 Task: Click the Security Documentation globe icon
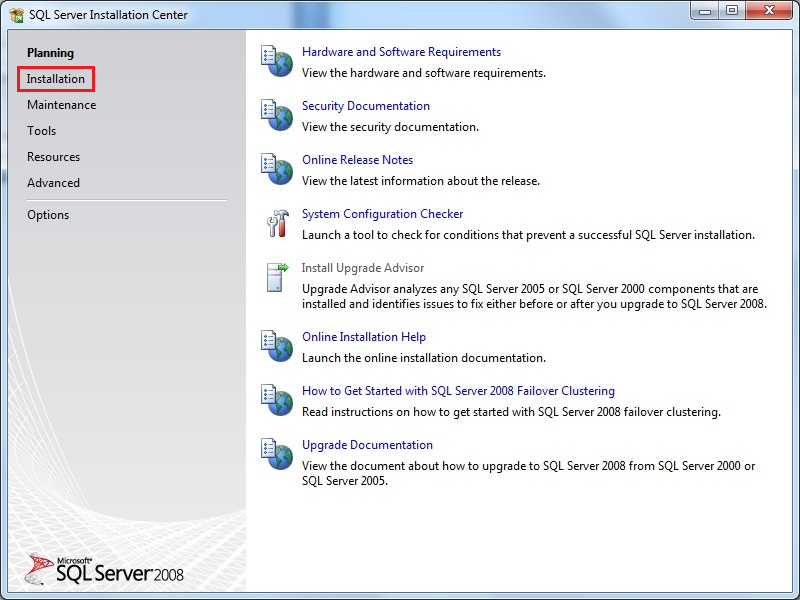(x=277, y=115)
